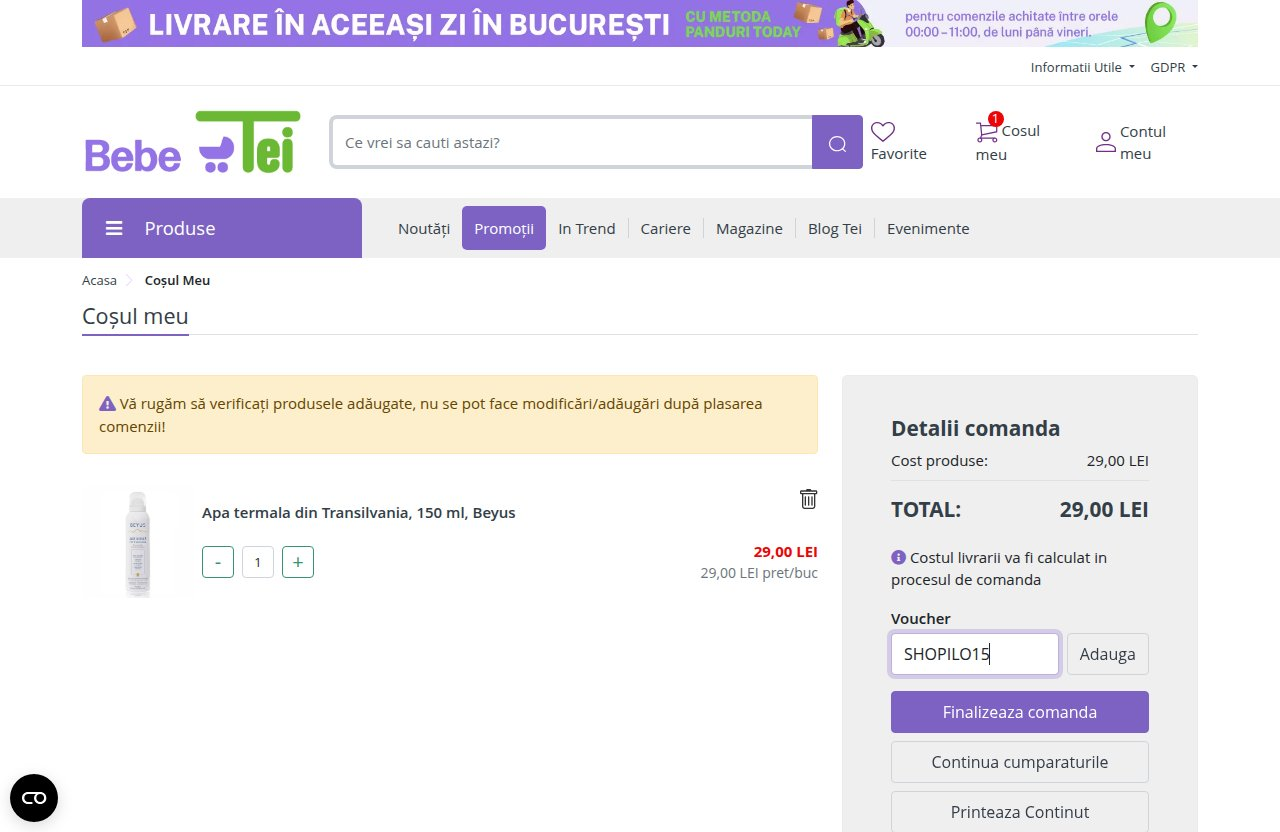Delete product with the trash icon
Screen dimensions: 1280x832
click(x=808, y=498)
